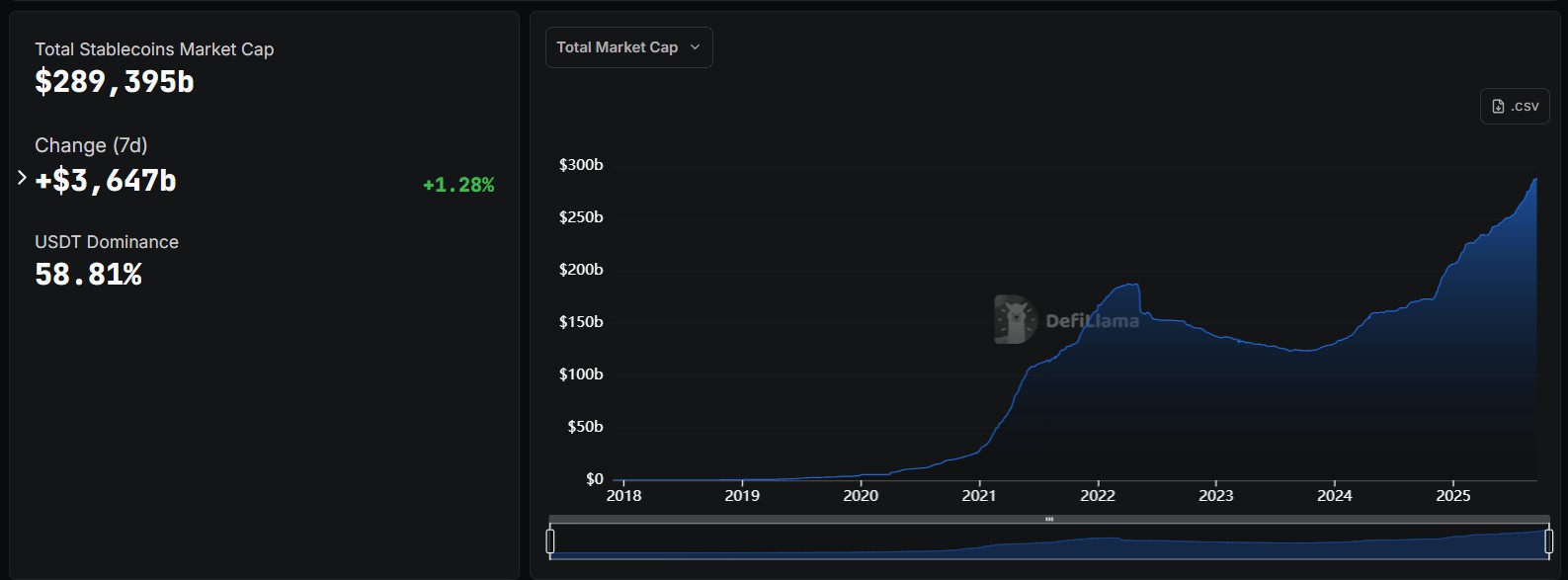Click the center grip above the range slider
The image size is (1568, 580).
[1049, 519]
